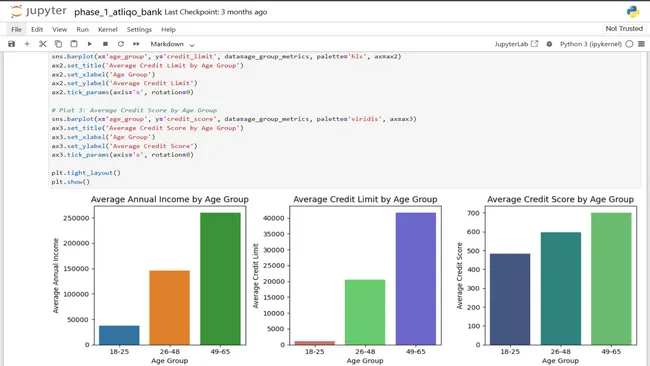Click the Not Trusted button
Screen dimensions: 650x366
(624, 29)
